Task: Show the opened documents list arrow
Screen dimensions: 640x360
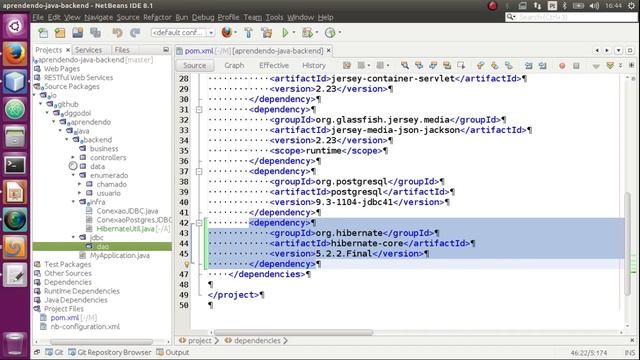Action: (x=618, y=51)
